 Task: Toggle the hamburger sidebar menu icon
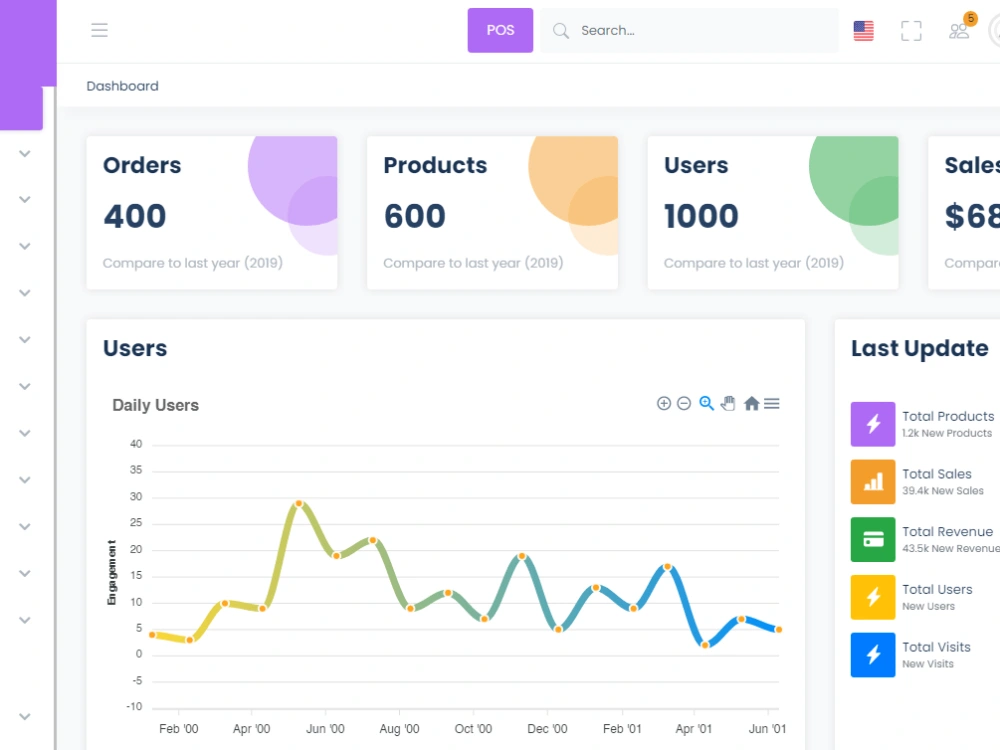[99, 30]
